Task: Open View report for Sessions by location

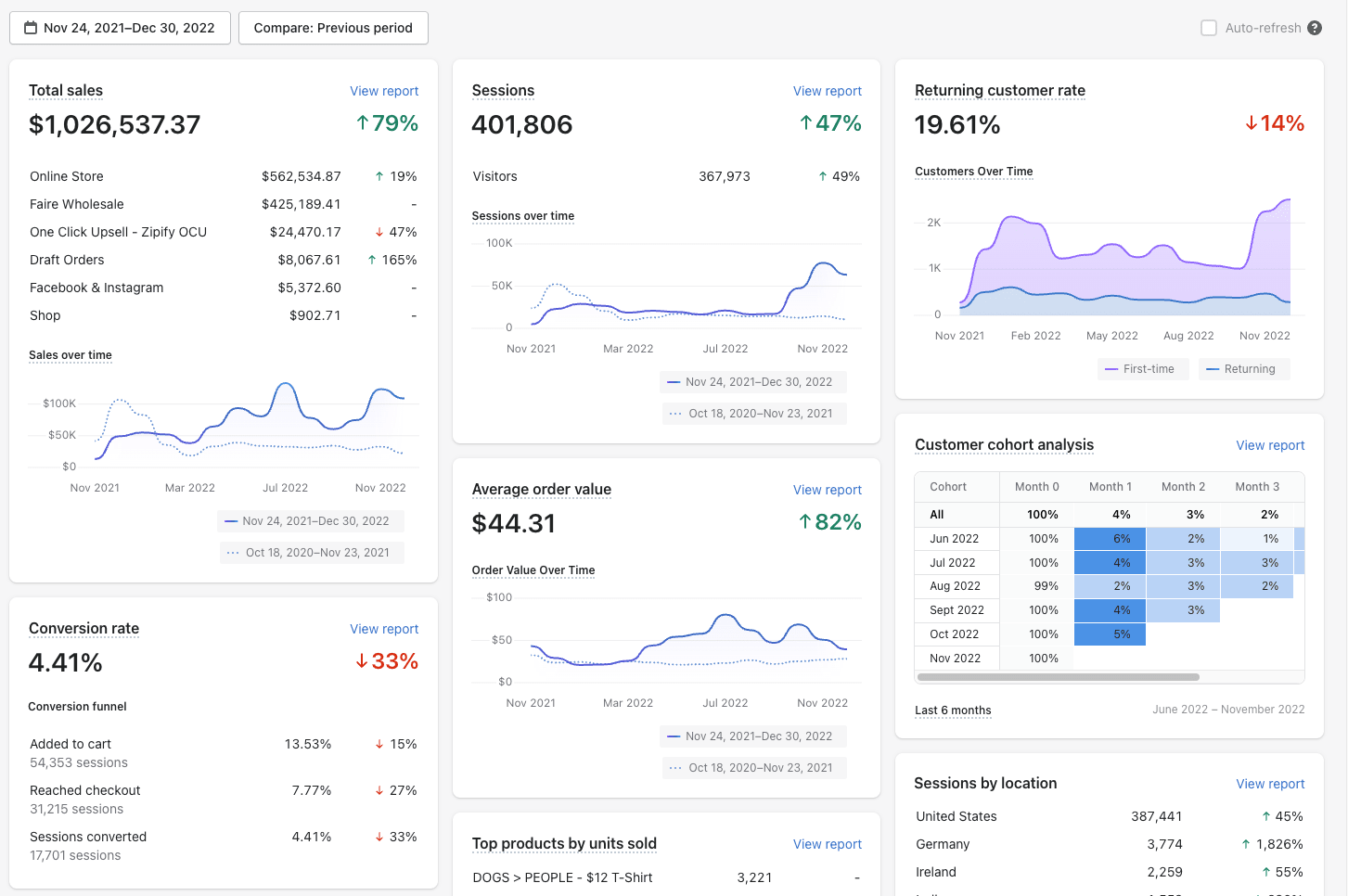Action: pyautogui.click(x=1270, y=784)
